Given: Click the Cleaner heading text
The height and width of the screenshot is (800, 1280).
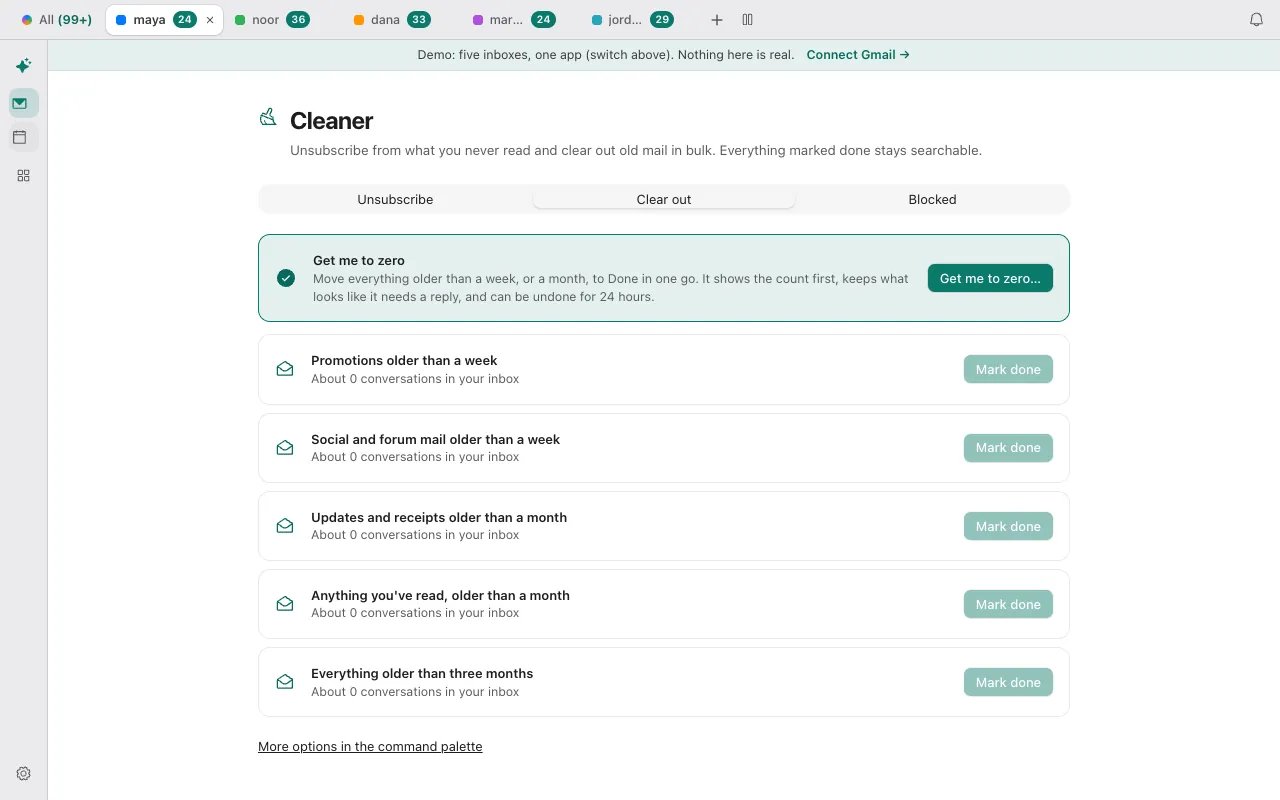Looking at the screenshot, I should [331, 121].
